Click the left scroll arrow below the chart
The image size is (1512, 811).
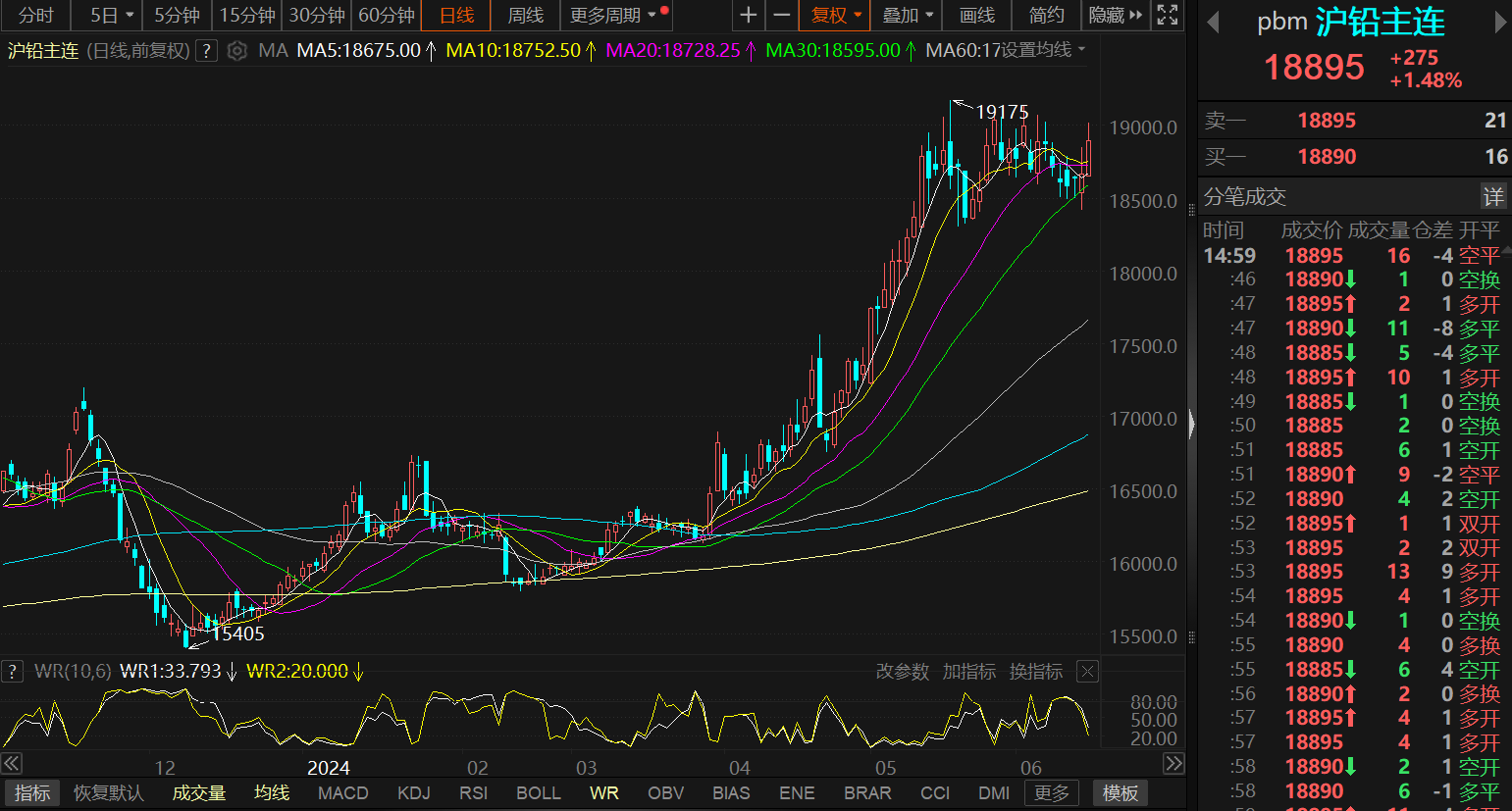point(11,763)
